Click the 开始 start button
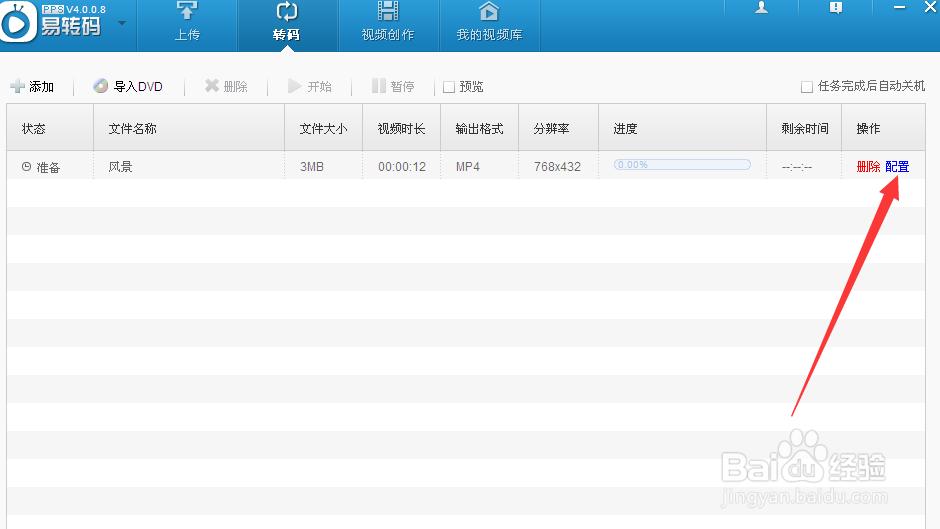Image resolution: width=940 pixels, height=529 pixels. click(x=309, y=86)
